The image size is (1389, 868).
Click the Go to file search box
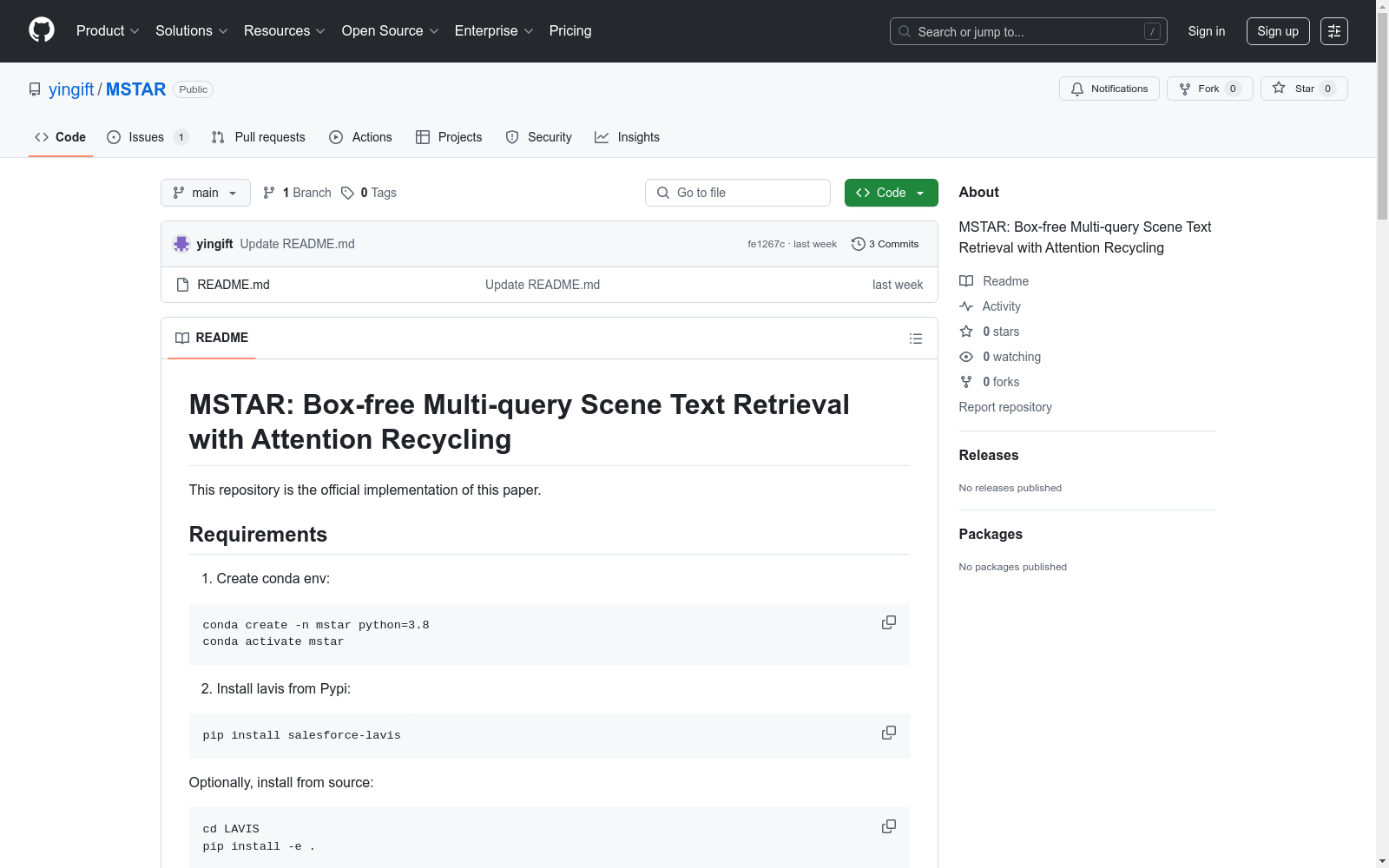coord(738,193)
